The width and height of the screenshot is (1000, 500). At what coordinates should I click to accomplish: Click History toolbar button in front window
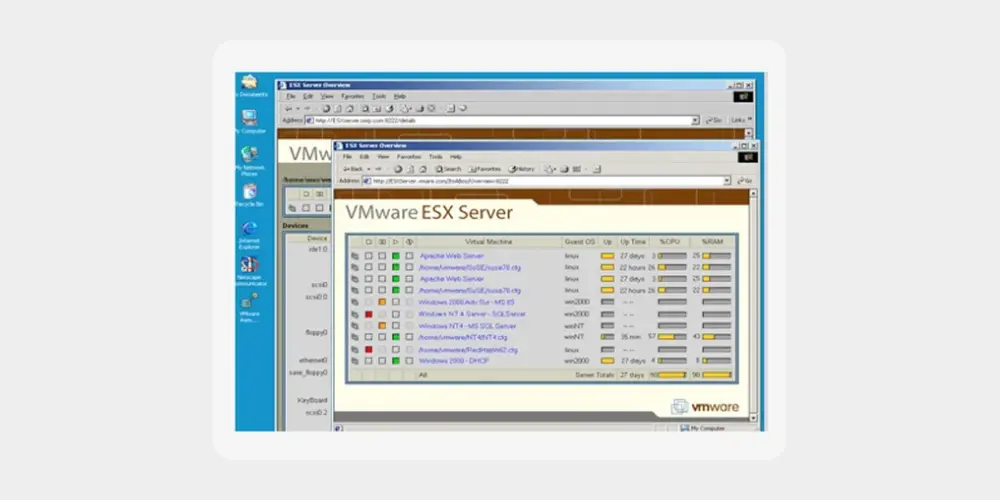pos(522,169)
